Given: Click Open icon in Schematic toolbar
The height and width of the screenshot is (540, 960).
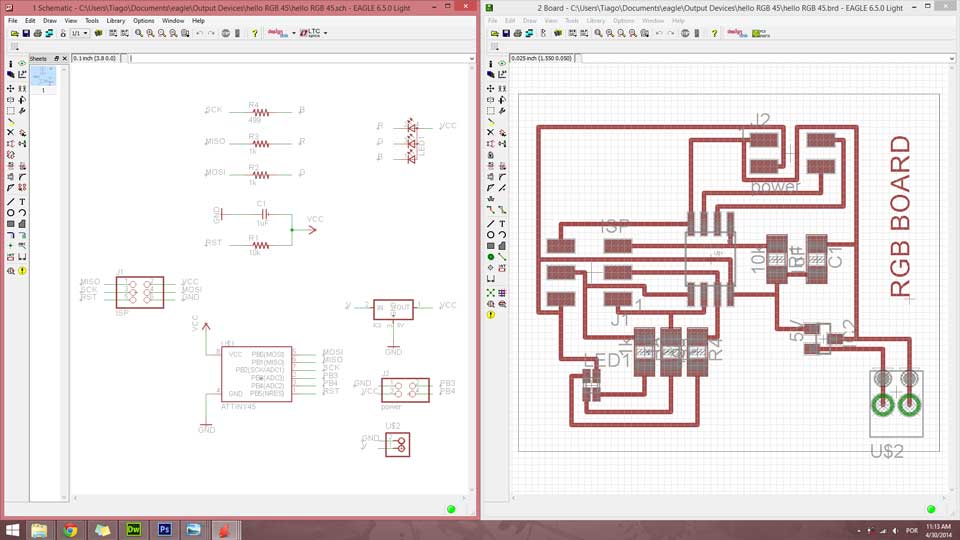Looking at the screenshot, I should tap(14, 33).
